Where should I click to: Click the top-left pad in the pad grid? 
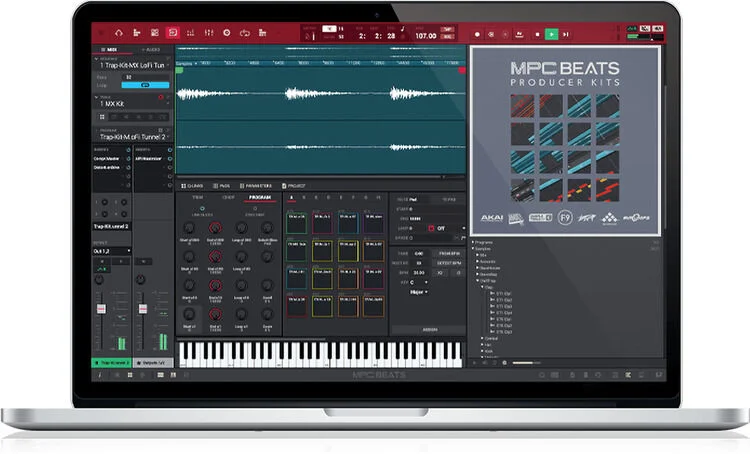point(297,221)
